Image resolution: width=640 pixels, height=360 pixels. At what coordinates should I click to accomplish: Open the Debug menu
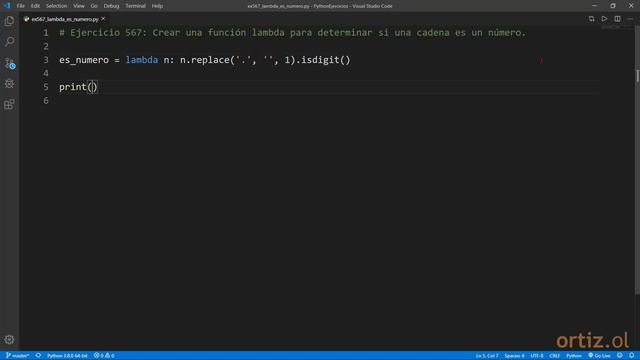click(x=111, y=6)
